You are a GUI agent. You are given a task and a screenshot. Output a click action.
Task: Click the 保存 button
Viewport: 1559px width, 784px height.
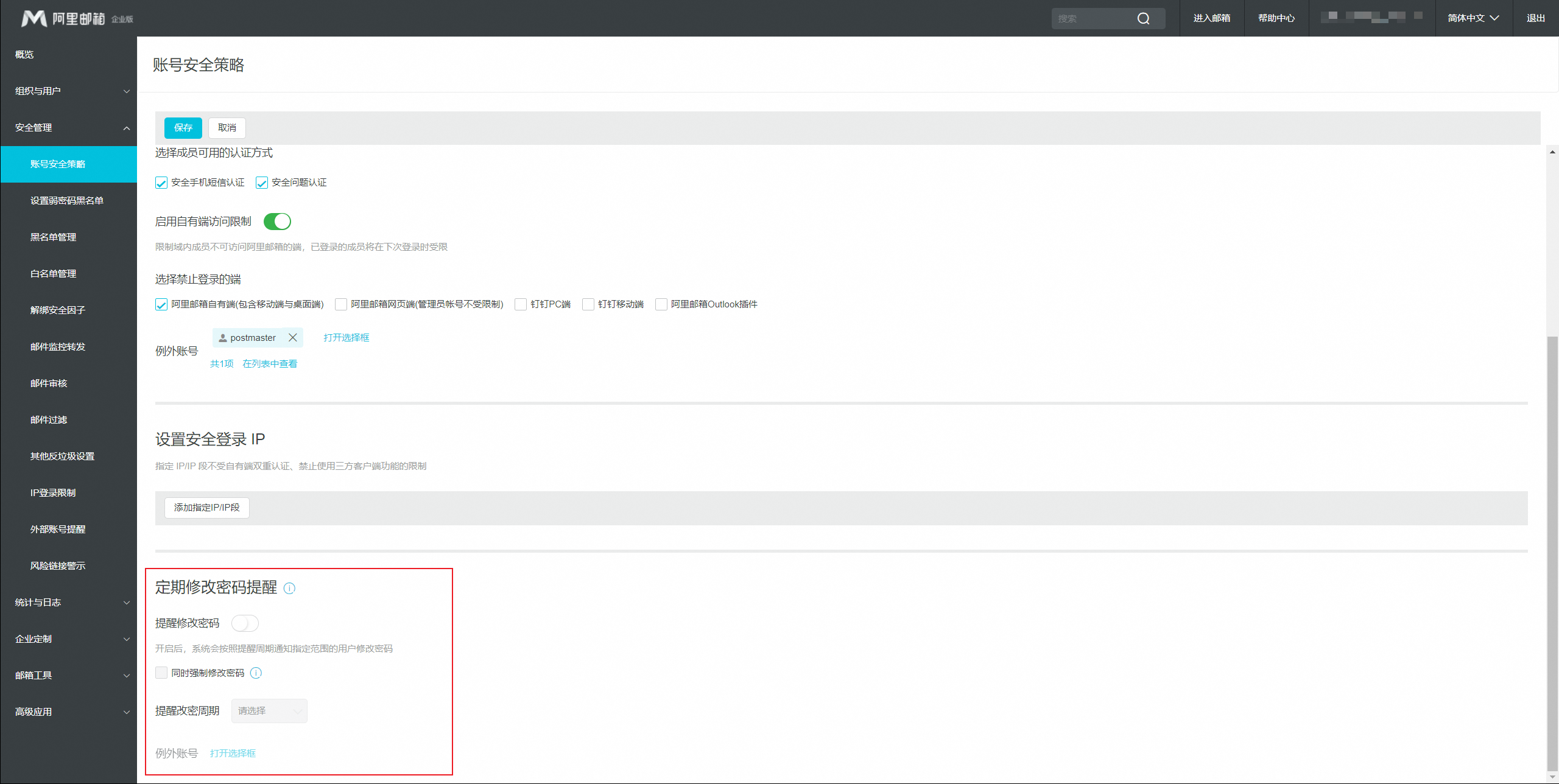[x=183, y=128]
